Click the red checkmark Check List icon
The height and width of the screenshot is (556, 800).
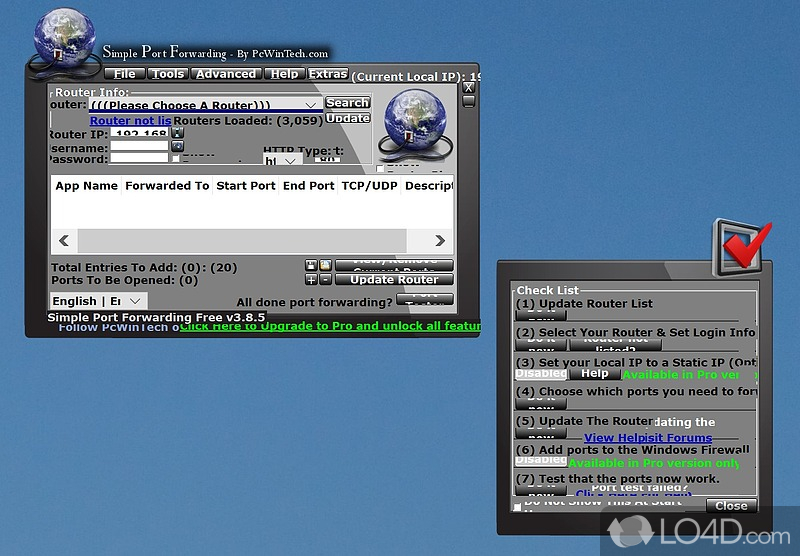pos(742,249)
